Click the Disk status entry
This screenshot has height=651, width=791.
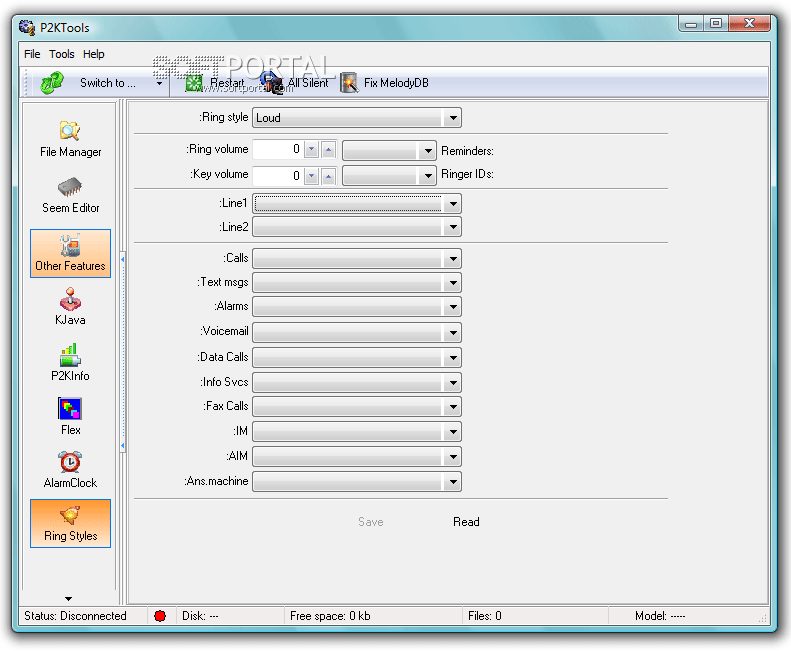point(200,616)
